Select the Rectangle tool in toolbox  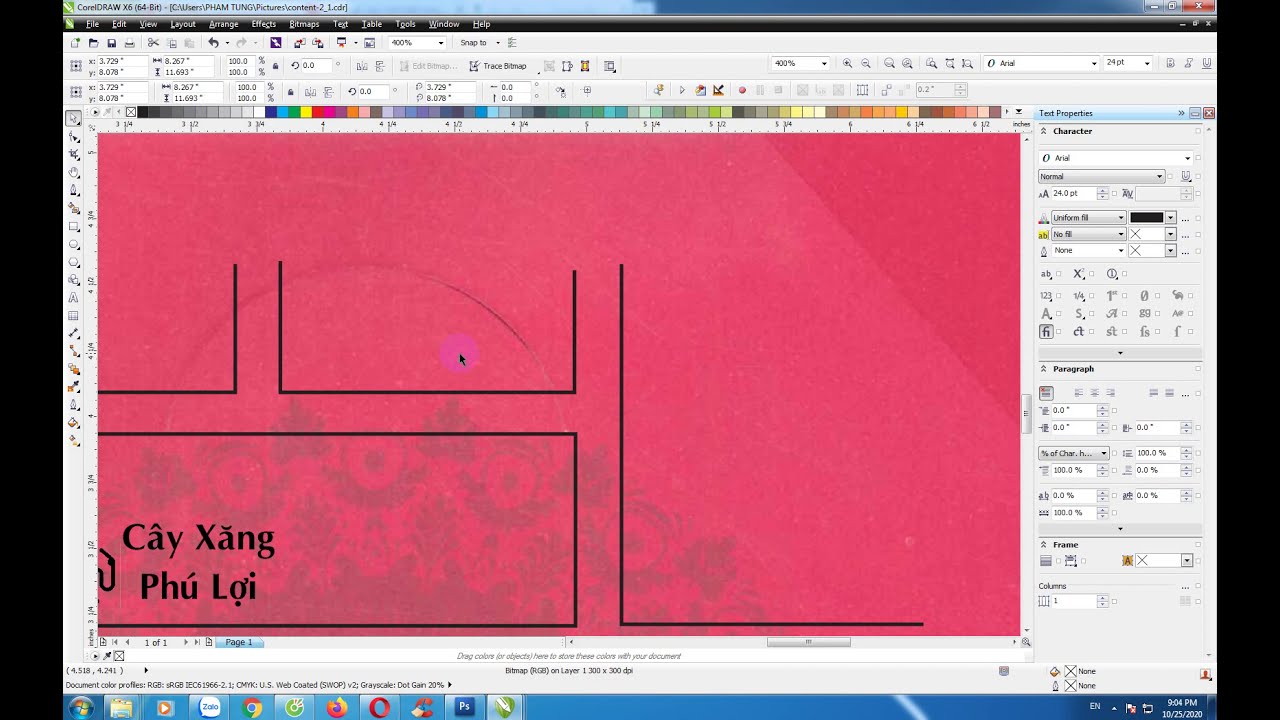74,227
